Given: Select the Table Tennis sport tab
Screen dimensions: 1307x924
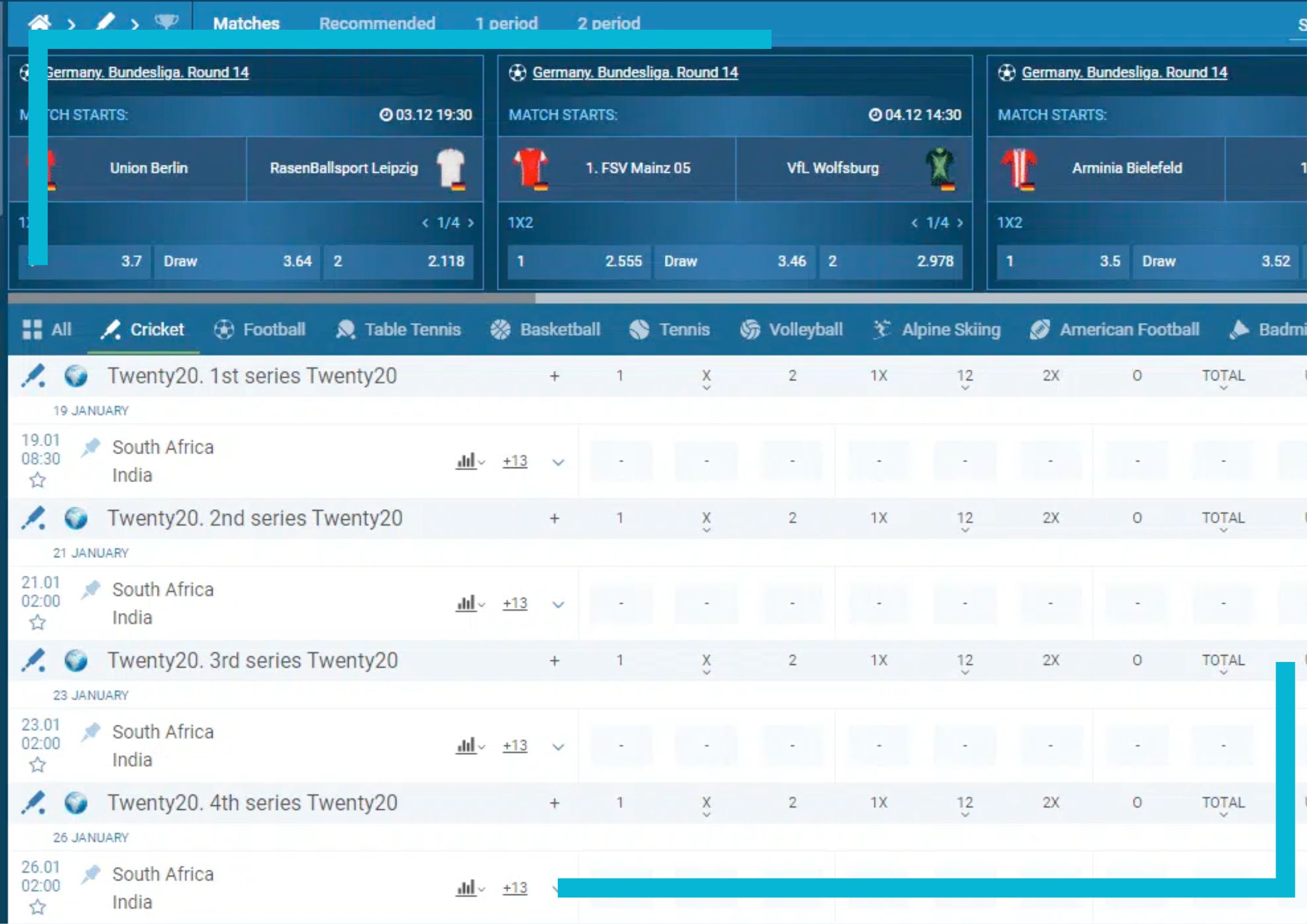Looking at the screenshot, I should tap(398, 330).
